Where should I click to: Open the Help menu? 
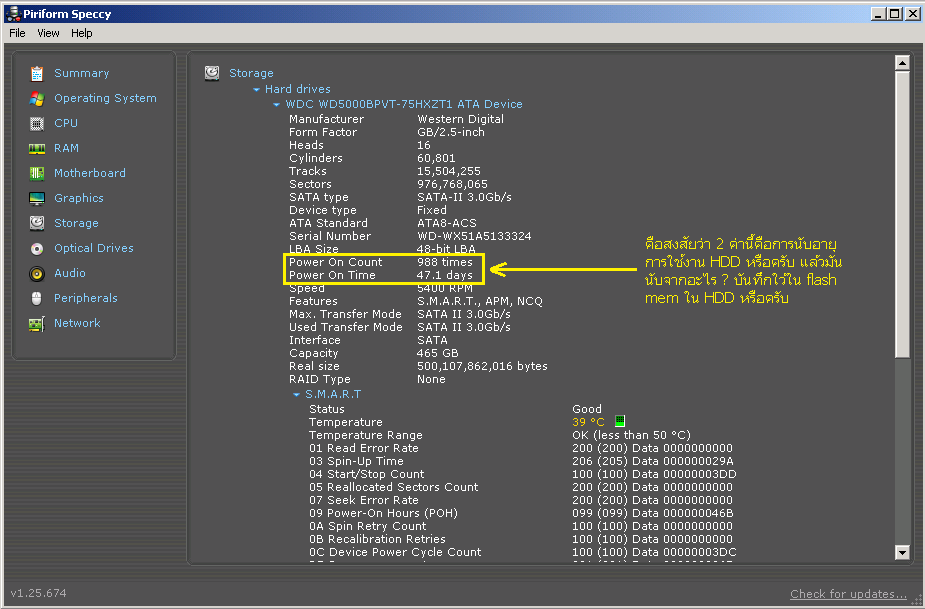click(82, 33)
